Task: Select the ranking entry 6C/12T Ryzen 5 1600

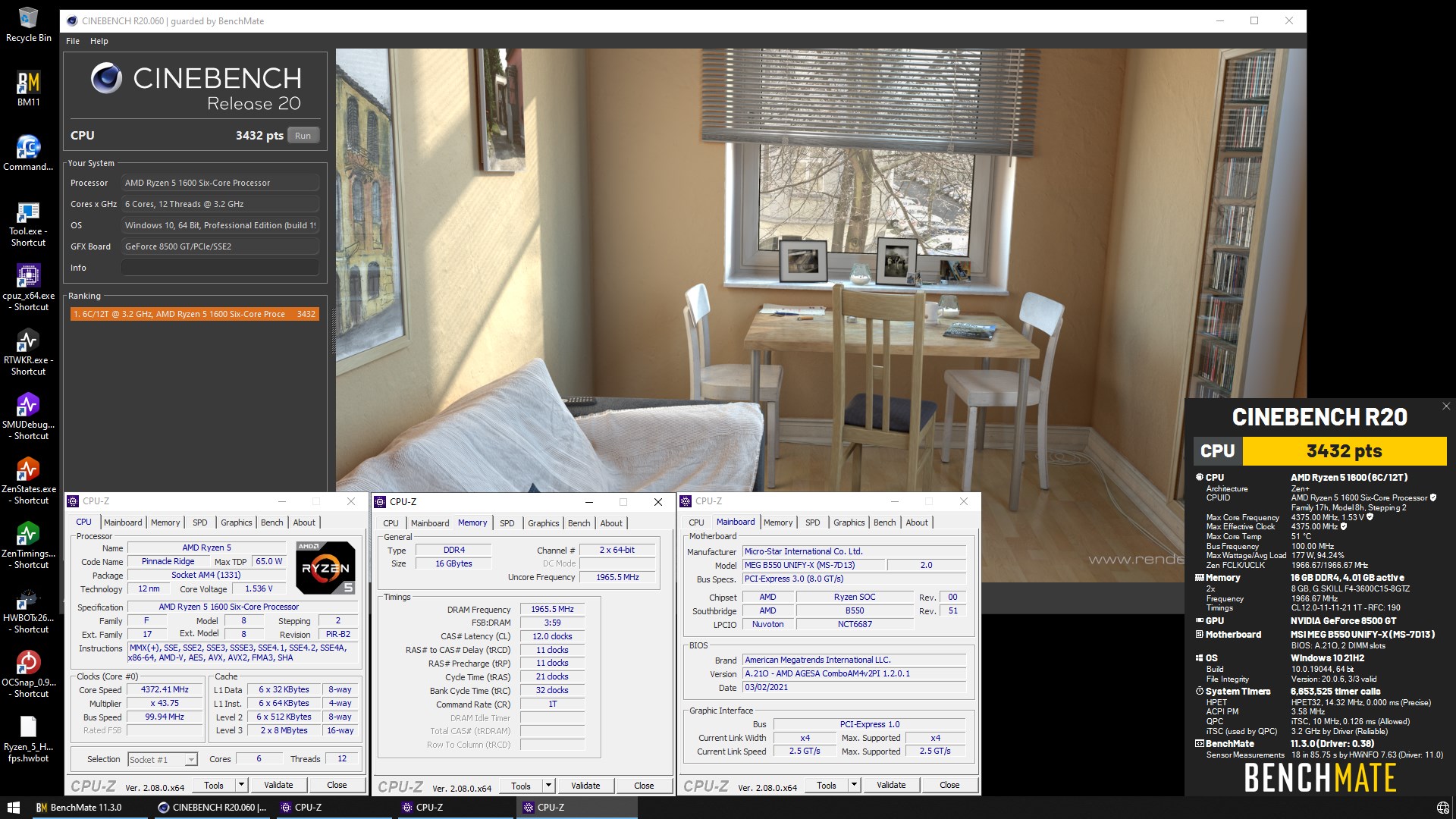Action: (x=194, y=314)
